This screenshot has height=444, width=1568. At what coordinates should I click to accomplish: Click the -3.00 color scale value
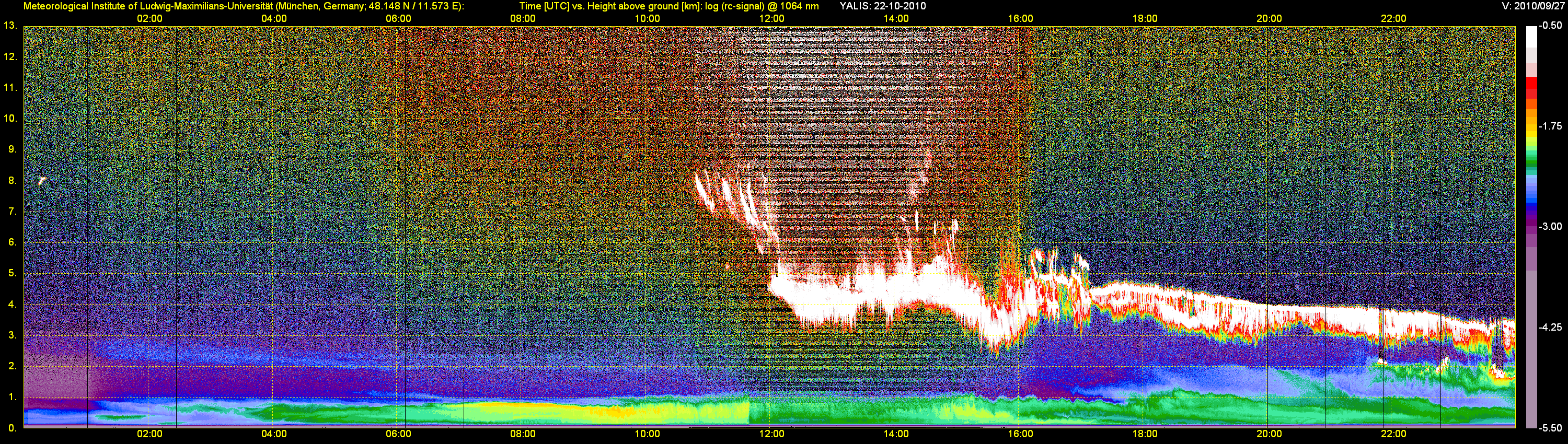point(1550,226)
